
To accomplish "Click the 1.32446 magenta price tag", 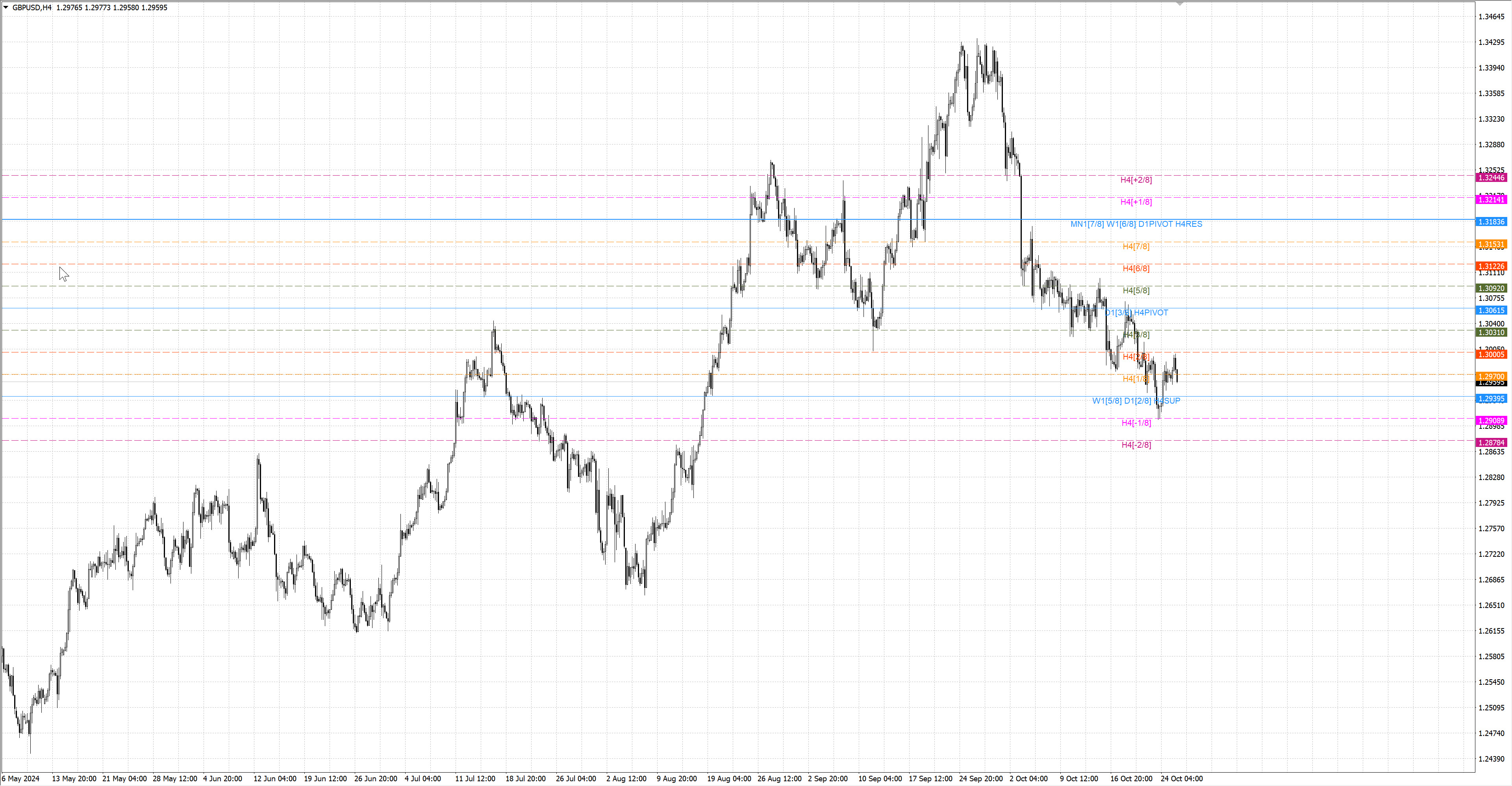I will click(x=1491, y=178).
